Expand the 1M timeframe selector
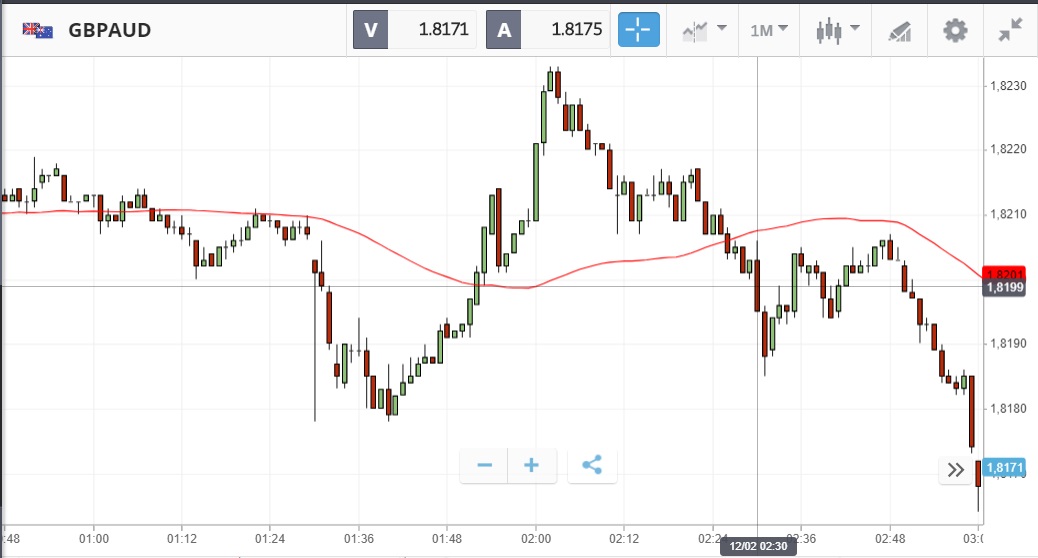 pyautogui.click(x=768, y=30)
